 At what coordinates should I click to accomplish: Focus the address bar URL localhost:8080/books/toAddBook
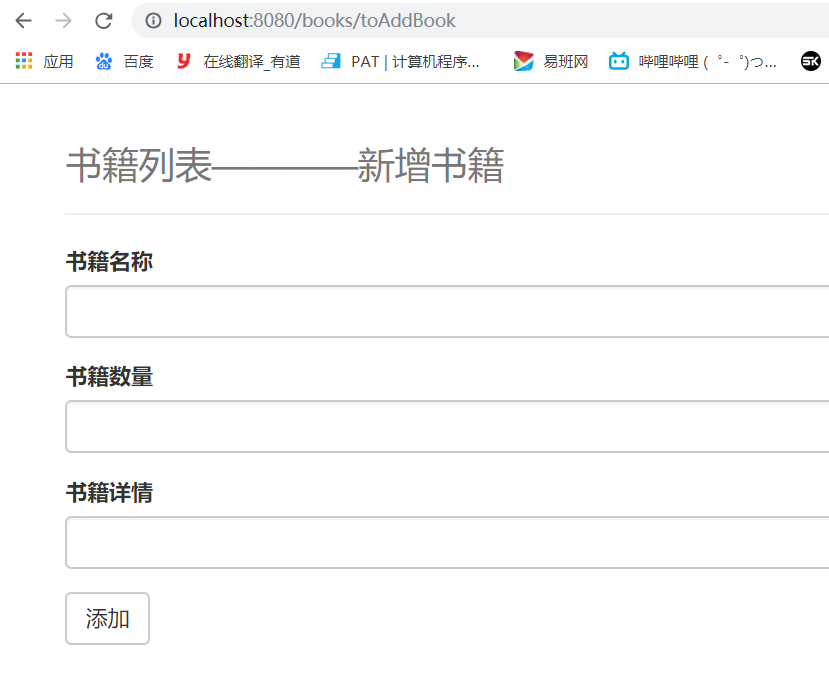(314, 21)
